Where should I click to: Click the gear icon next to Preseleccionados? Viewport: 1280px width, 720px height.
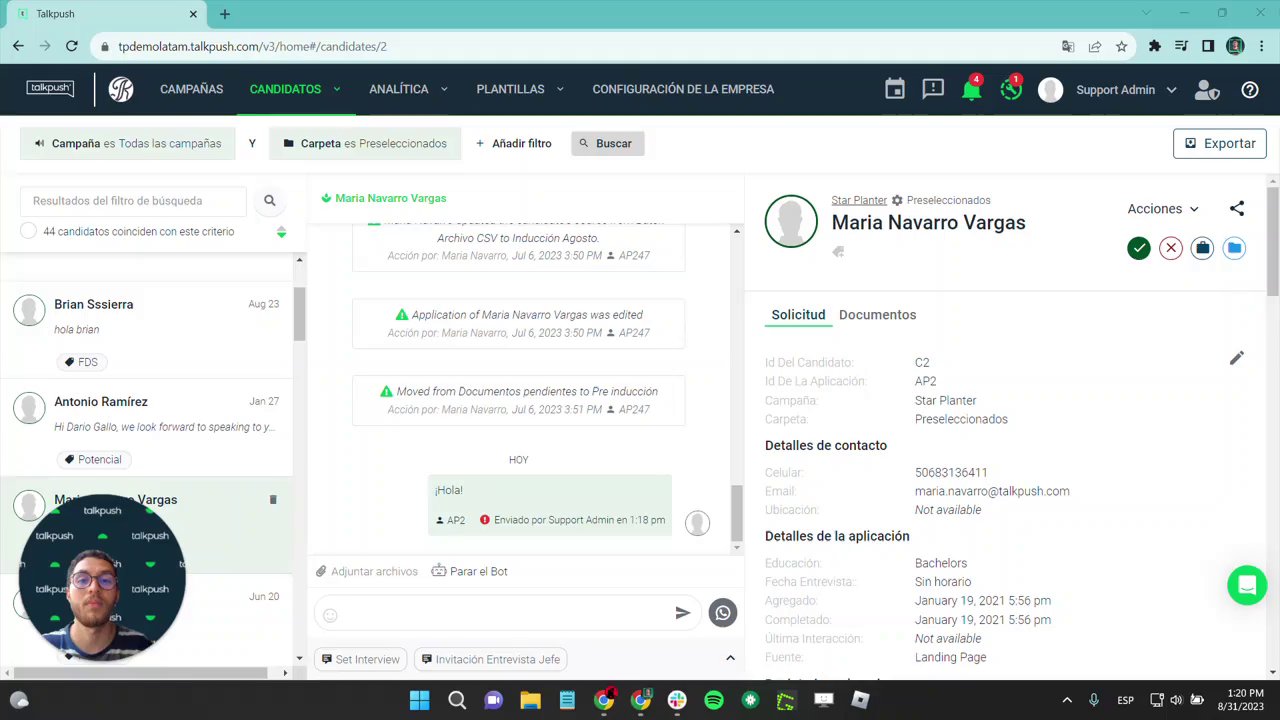click(897, 200)
